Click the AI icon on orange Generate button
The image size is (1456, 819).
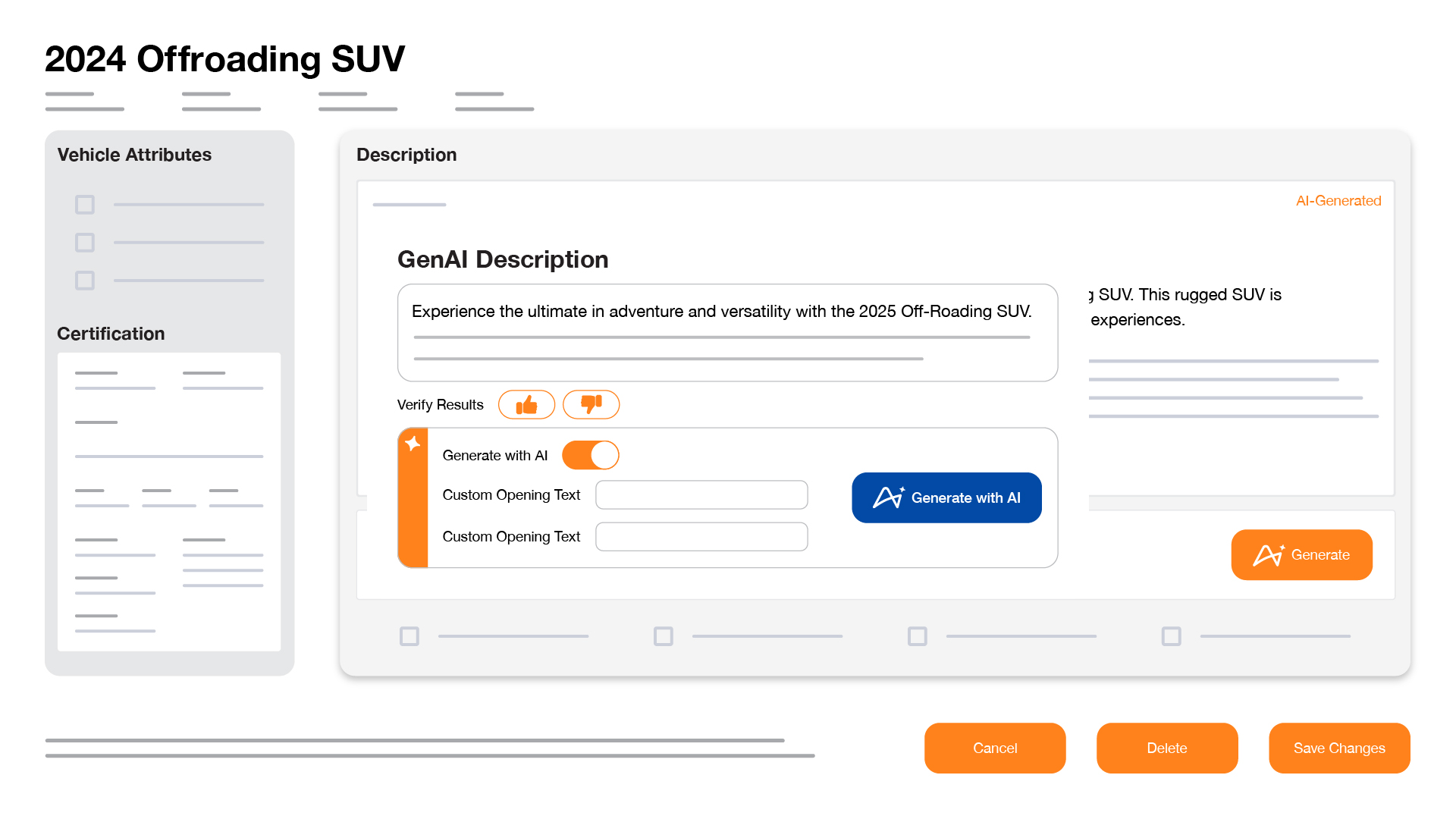[x=1268, y=555]
